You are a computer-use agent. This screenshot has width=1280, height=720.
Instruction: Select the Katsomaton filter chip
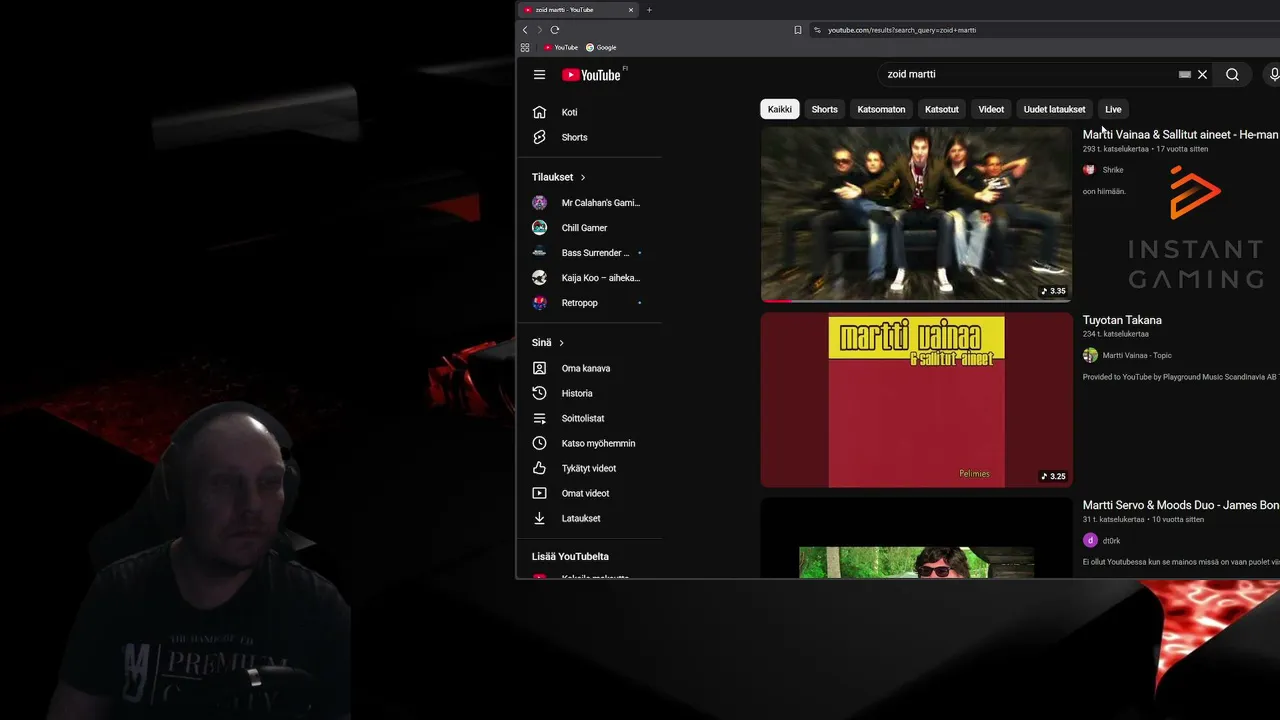coord(881,109)
